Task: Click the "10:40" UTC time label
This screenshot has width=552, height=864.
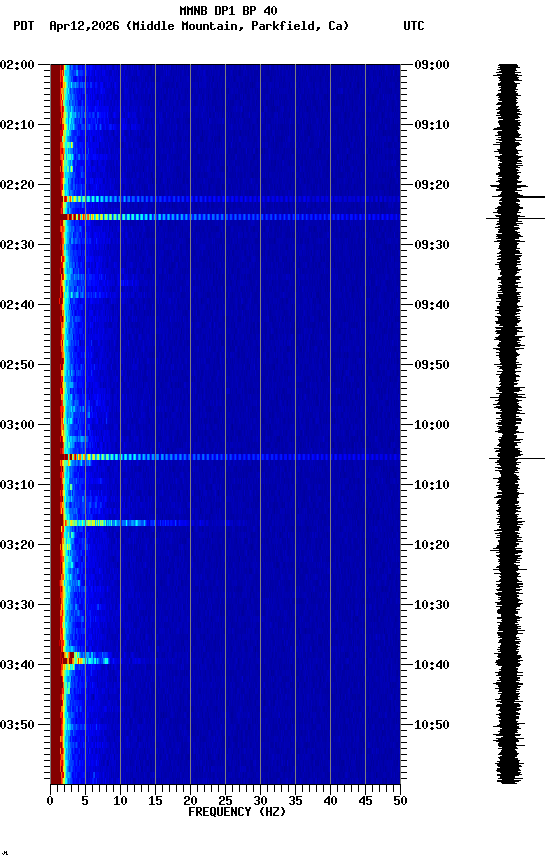Action: tap(432, 665)
